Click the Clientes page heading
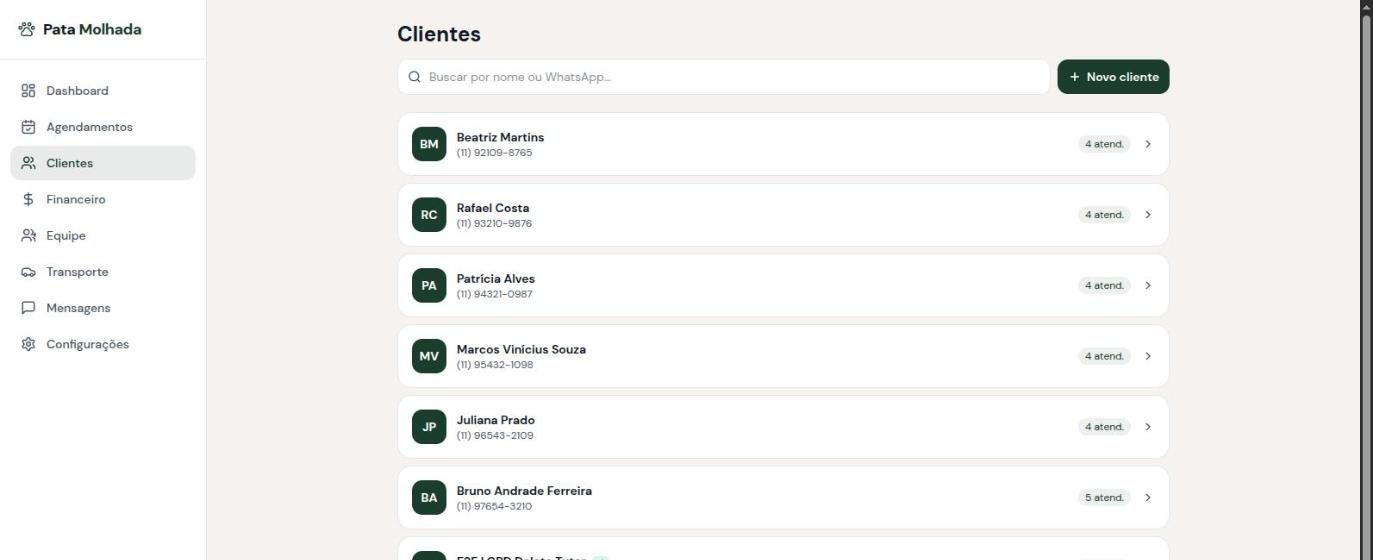This screenshot has width=1373, height=560. 439,34
